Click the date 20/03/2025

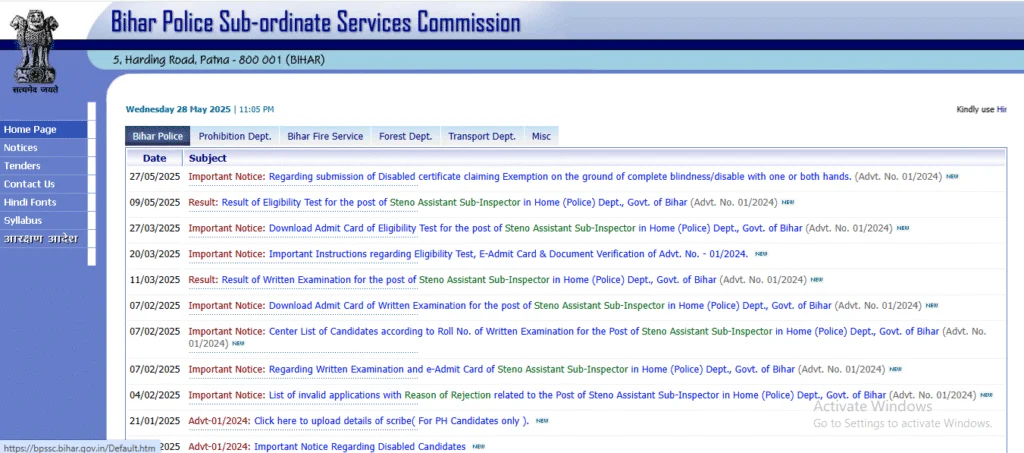[x=155, y=254]
